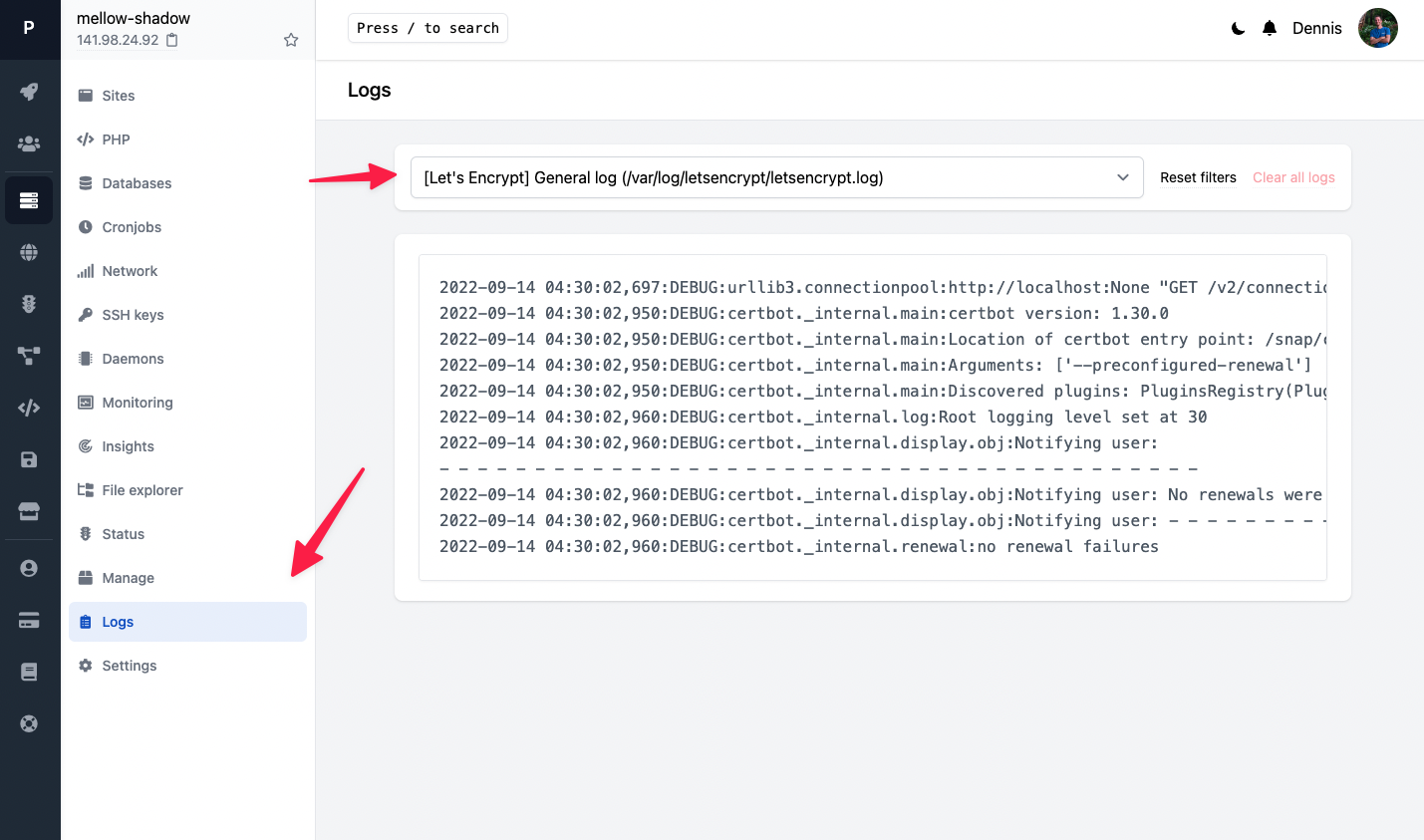Viewport: 1424px width, 840px height.
Task: Open Databases in the server menu
Action: point(187,183)
